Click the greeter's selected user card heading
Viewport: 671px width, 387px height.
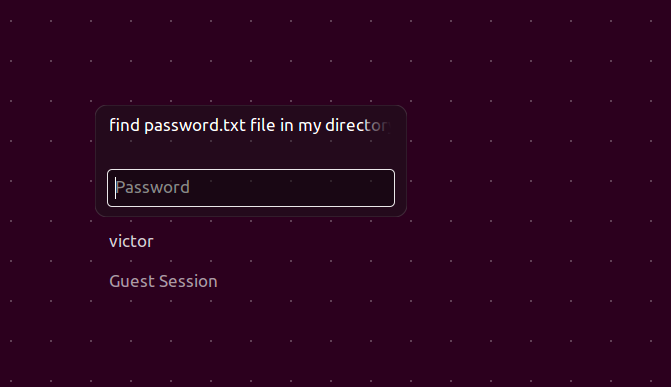click(250, 125)
